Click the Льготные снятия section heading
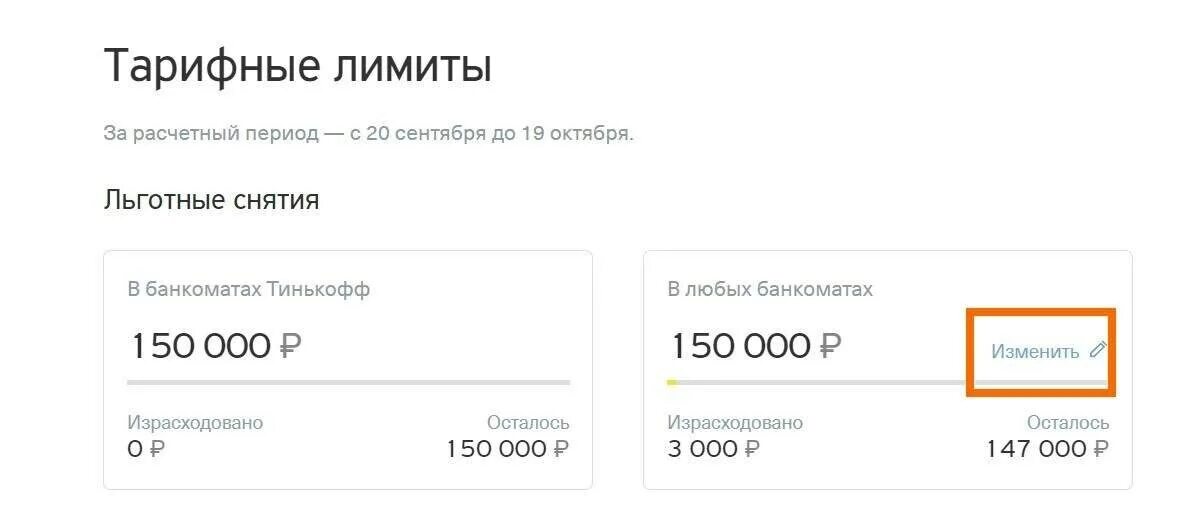Screen dimensions: 1179x527 click(x=211, y=200)
